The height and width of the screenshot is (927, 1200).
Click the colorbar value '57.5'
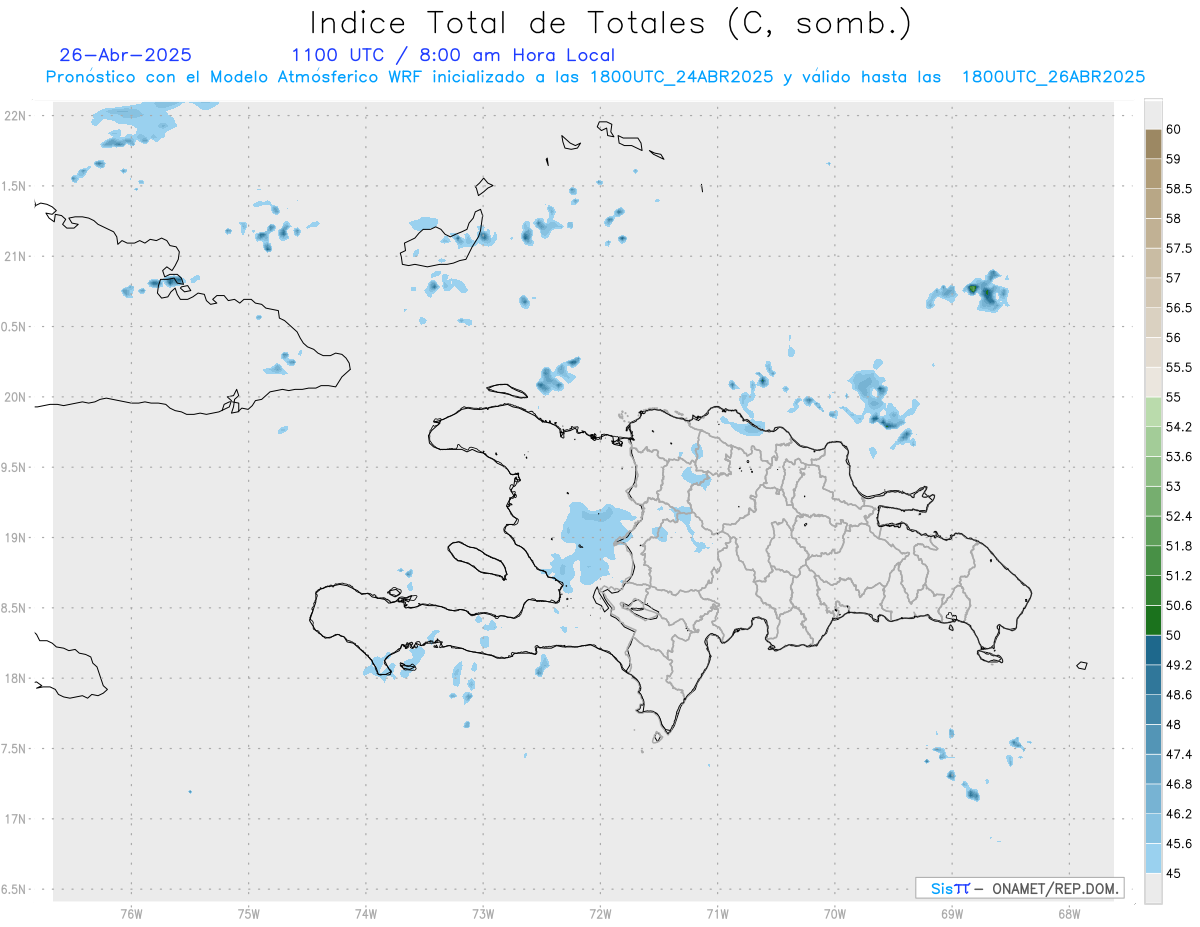1179,248
